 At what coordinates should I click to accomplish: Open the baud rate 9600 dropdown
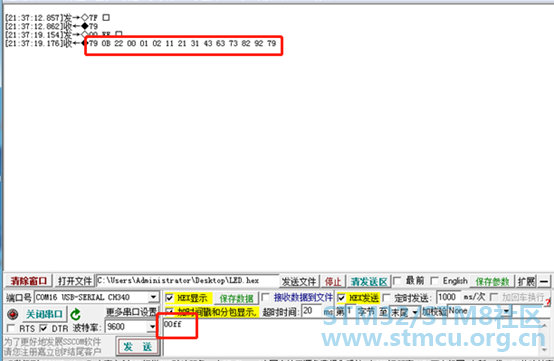click(x=152, y=327)
